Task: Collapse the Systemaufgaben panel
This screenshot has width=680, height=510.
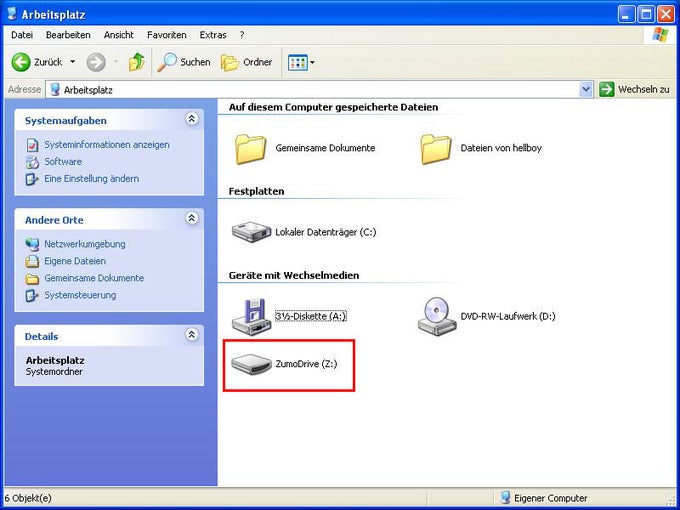Action: [x=192, y=118]
